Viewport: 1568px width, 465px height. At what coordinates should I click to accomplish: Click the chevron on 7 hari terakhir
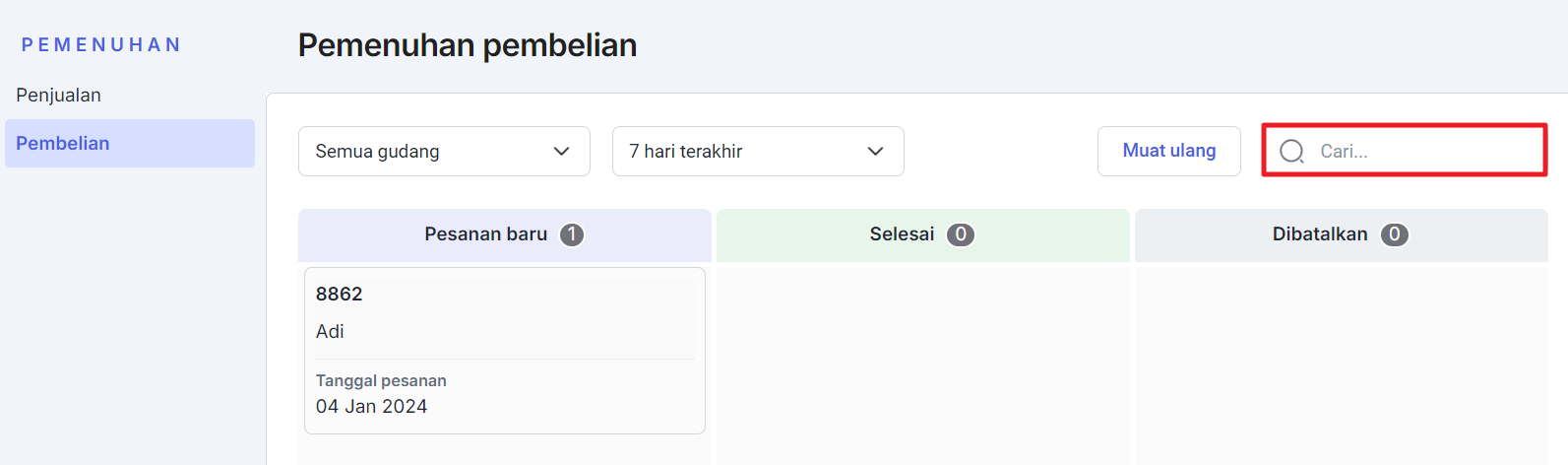(x=875, y=151)
